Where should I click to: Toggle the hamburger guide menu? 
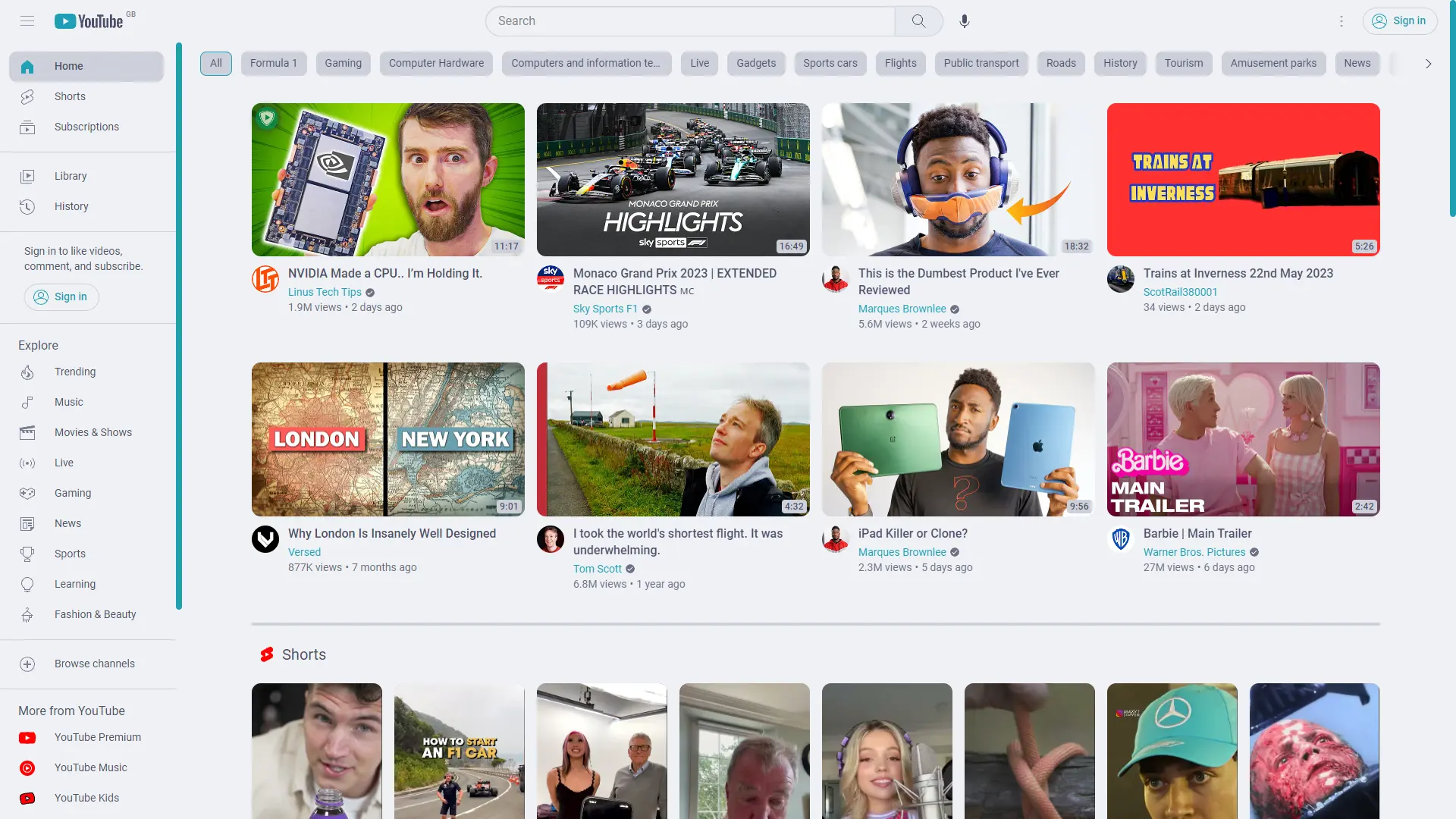pyautogui.click(x=27, y=21)
